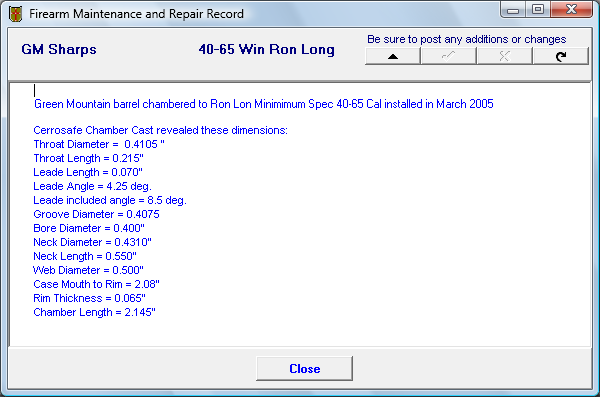Screen dimensions: 600x397
Task: Click the Throat Diameter = 0.4105 line
Action: (99, 144)
